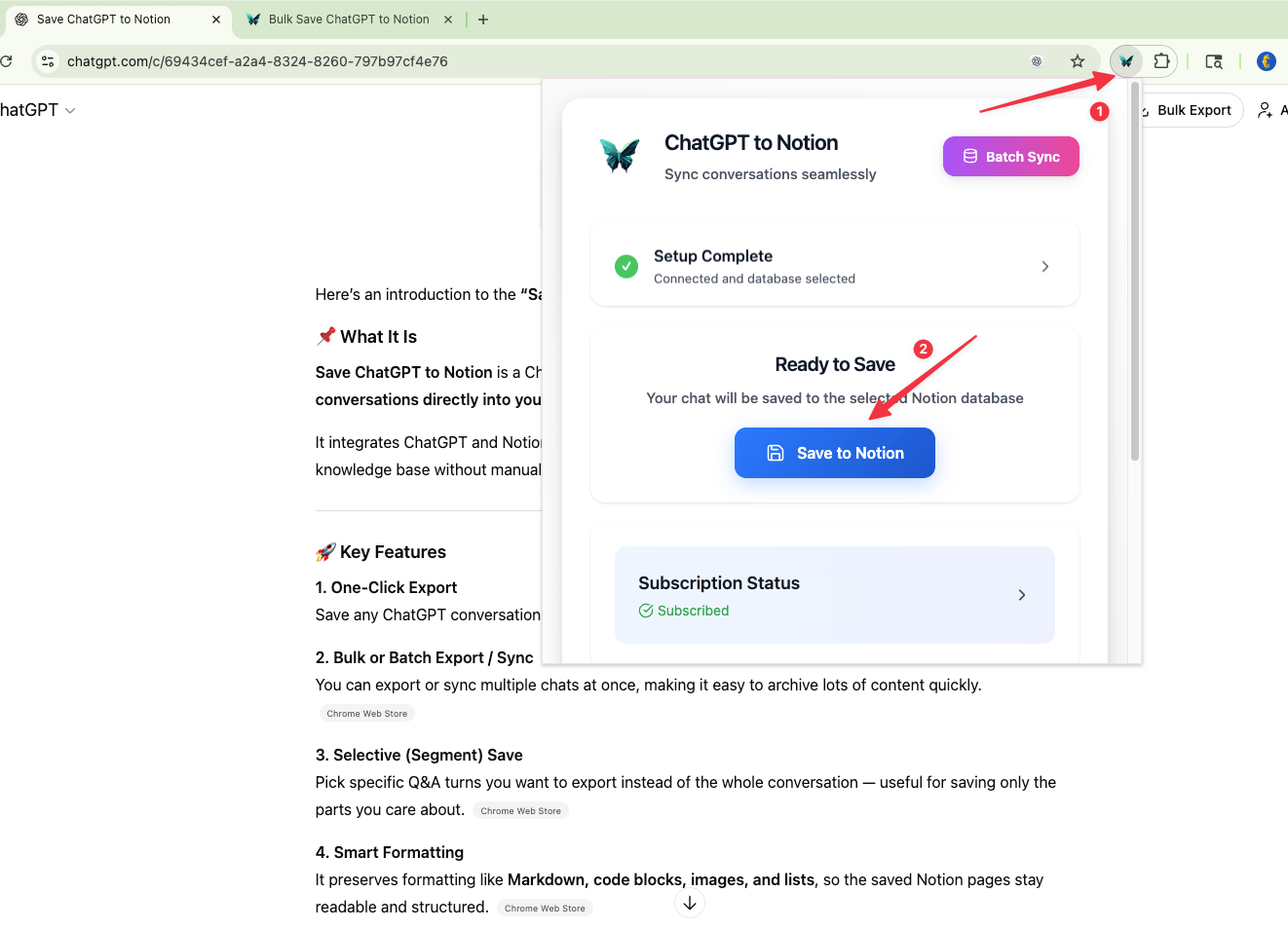View site information icon beside the URL
The image size is (1288, 930).
(48, 61)
